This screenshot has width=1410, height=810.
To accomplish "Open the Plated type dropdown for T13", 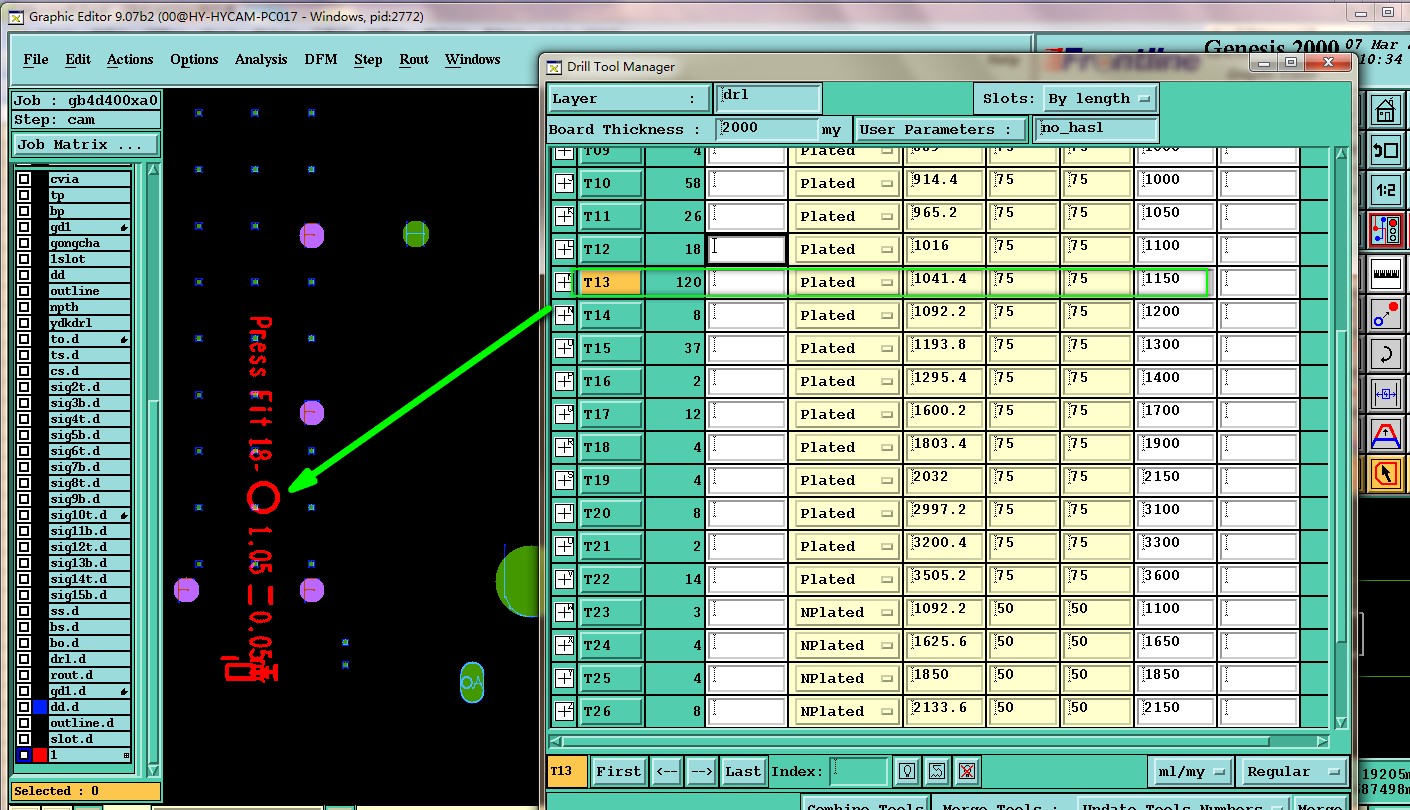I will (846, 282).
